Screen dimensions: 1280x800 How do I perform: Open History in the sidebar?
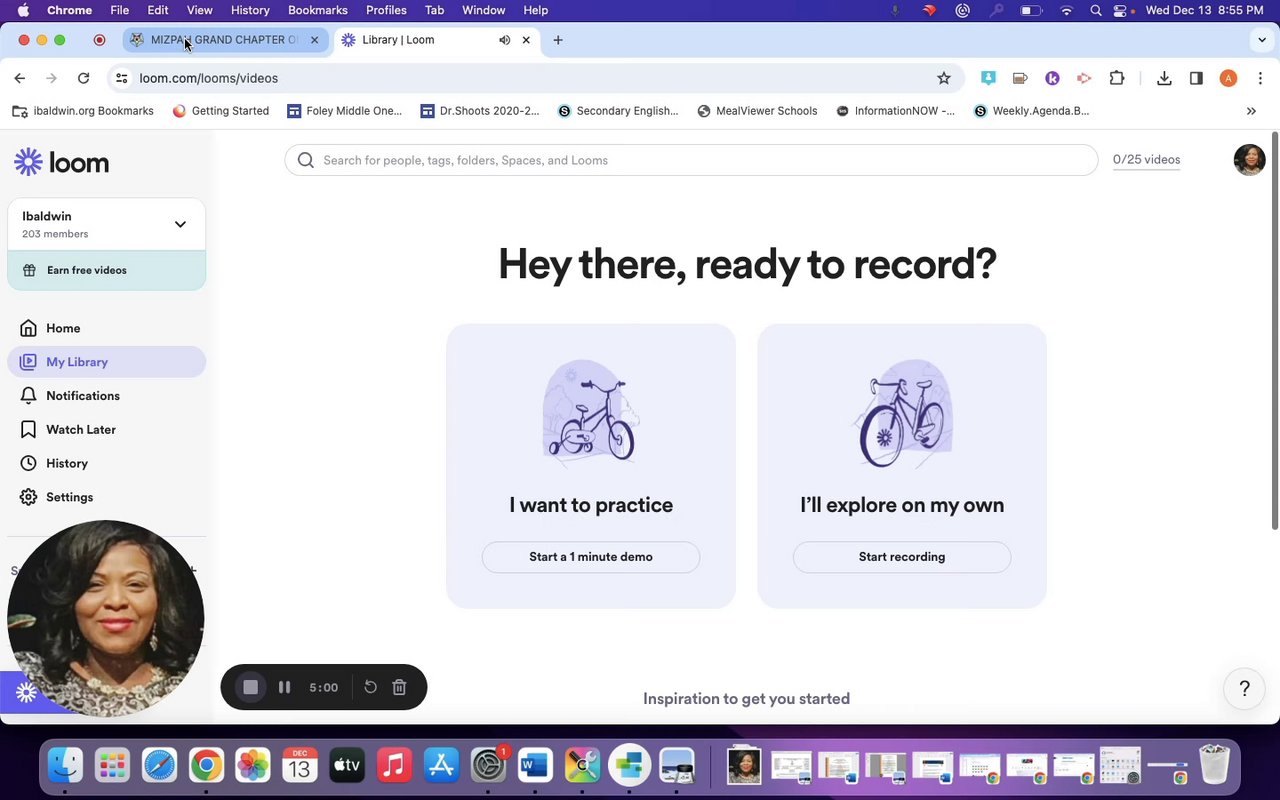(106, 463)
